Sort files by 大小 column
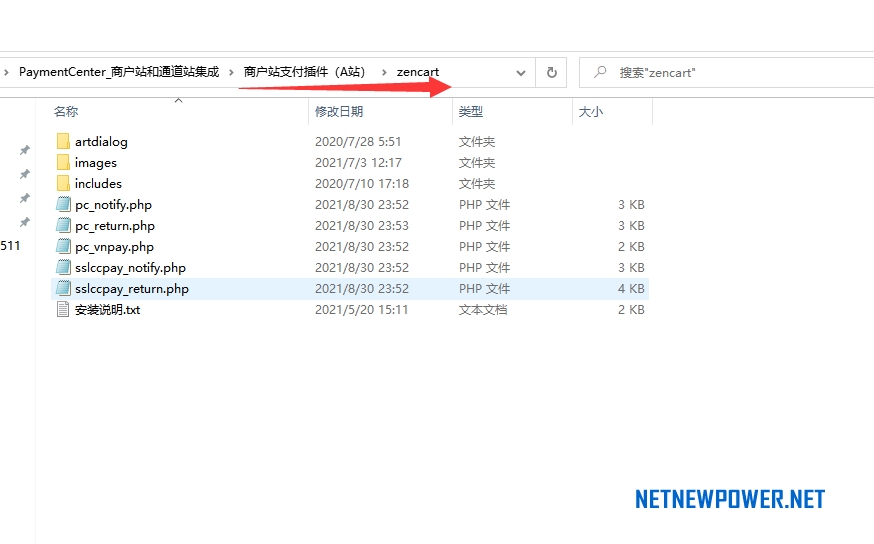 pyautogui.click(x=590, y=111)
